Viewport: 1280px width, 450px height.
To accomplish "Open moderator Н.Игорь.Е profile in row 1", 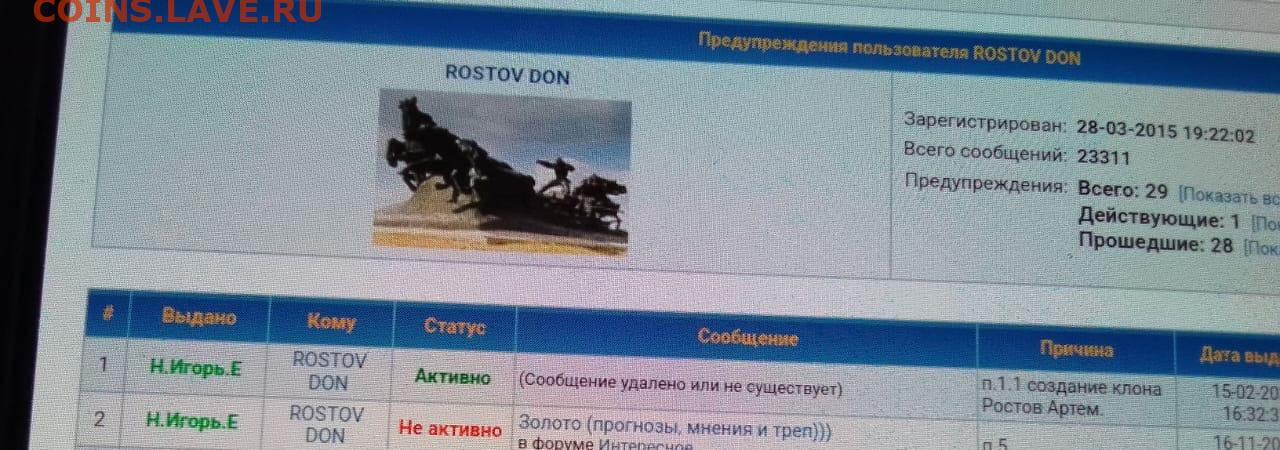I will tap(196, 368).
